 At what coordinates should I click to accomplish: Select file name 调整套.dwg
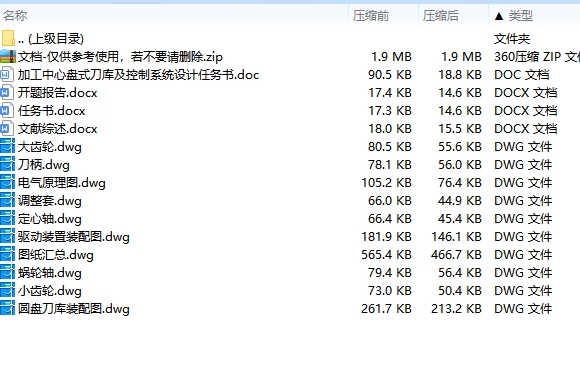click(50, 201)
